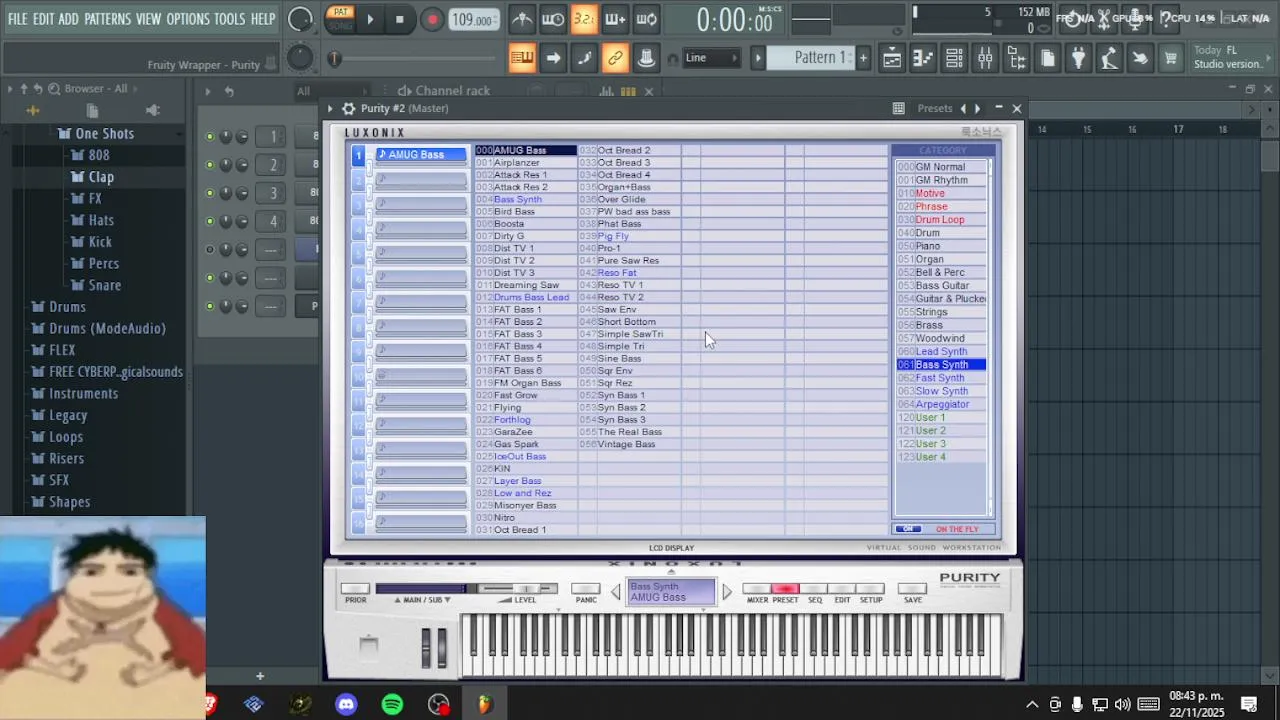Click the main pitch slider below tempo

(415, 59)
